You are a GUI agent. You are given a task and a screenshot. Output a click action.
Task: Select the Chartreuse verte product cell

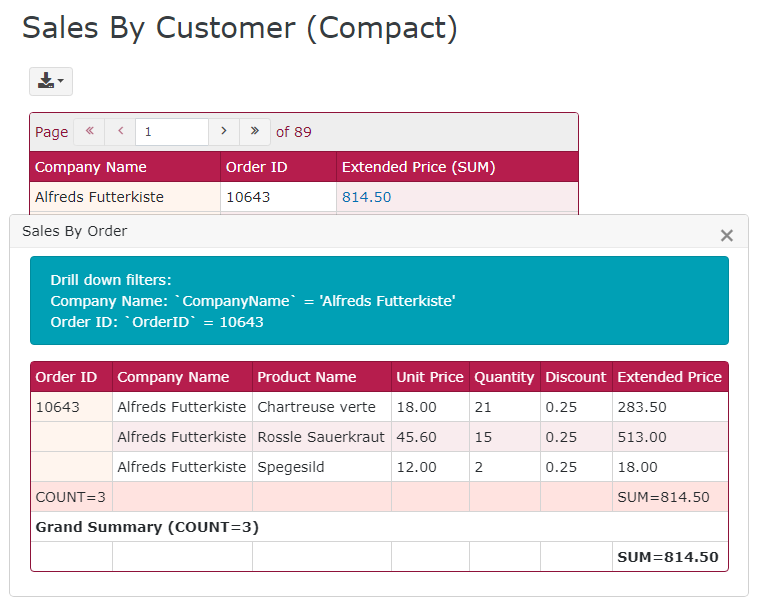click(x=316, y=407)
